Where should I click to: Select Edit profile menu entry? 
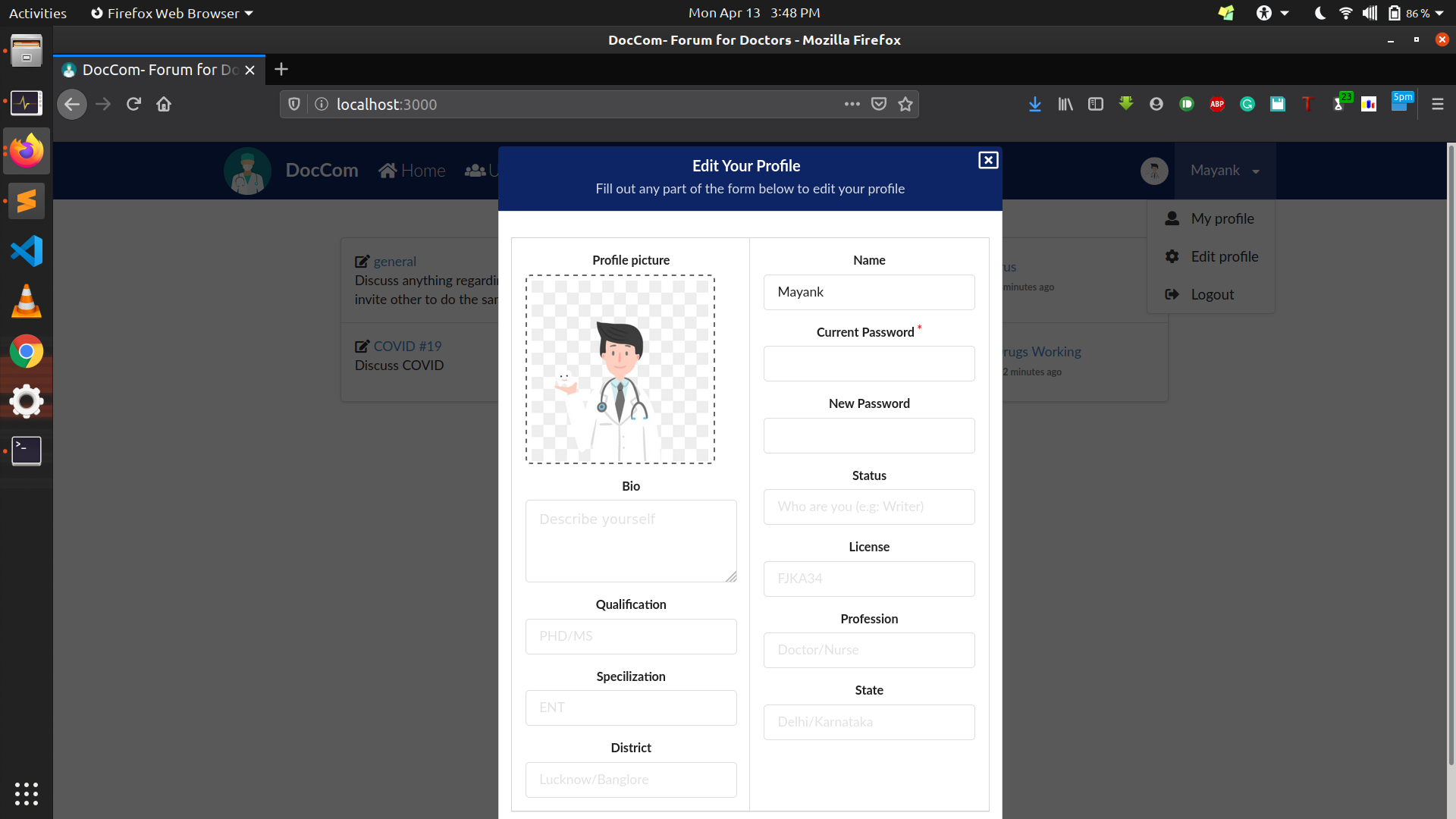point(1224,256)
